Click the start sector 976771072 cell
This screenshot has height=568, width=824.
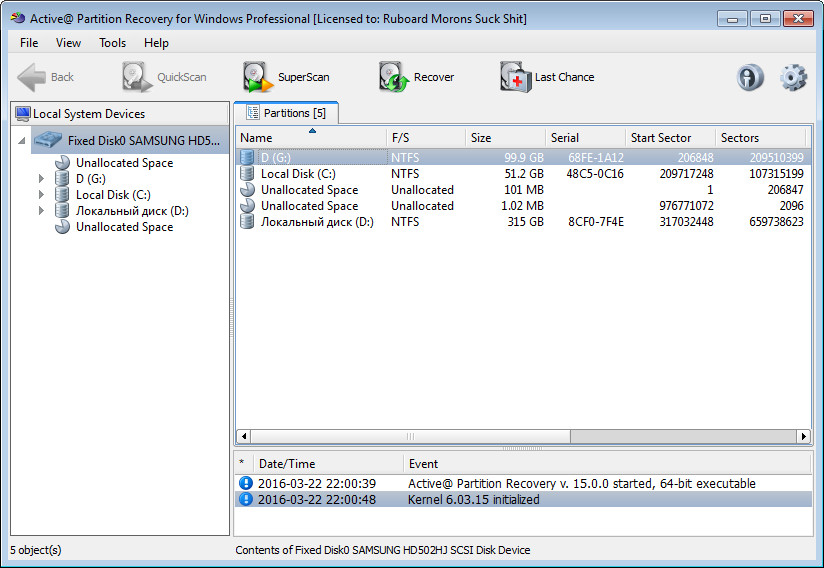[x=686, y=206]
